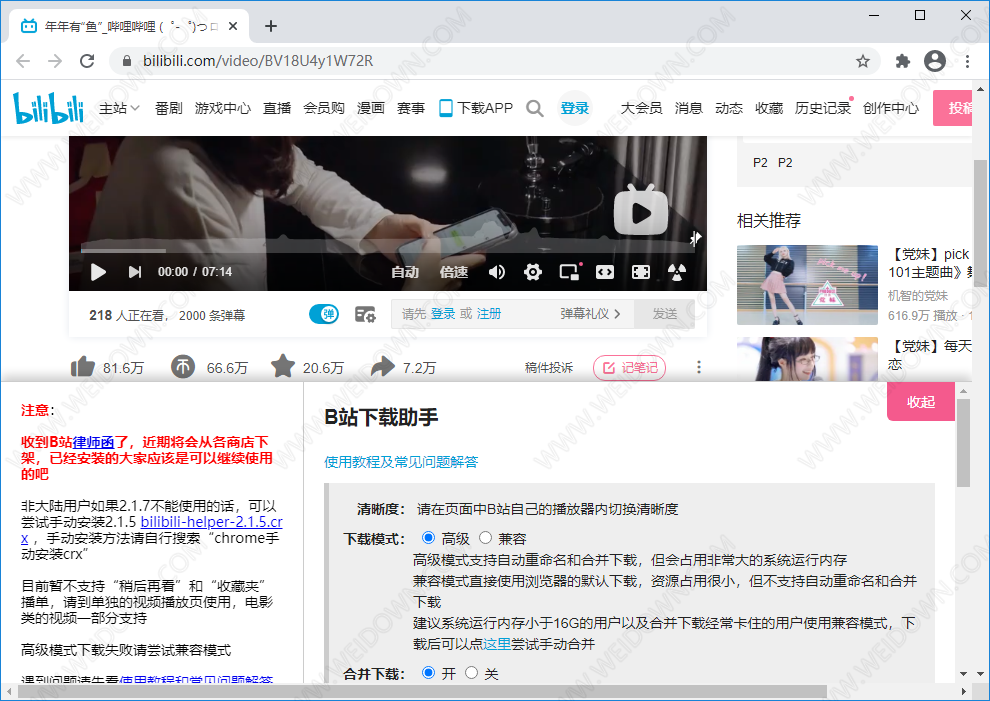Close the Bilibili browser tab
This screenshot has height=701, width=990.
[233, 26]
